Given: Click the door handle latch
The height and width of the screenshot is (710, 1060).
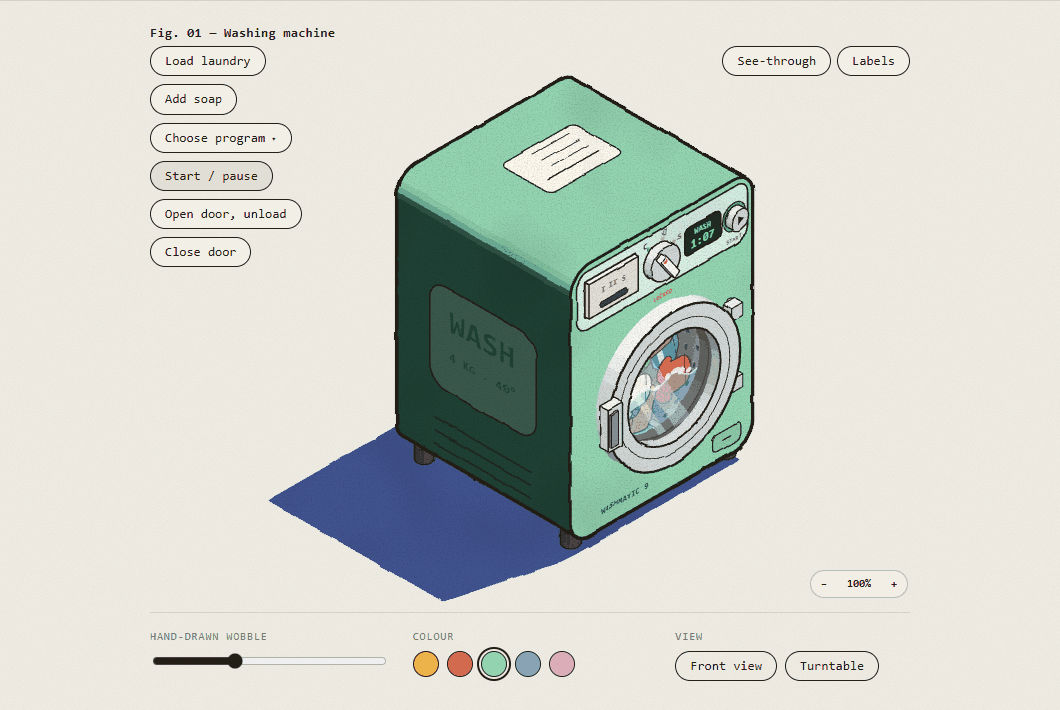Looking at the screenshot, I should pyautogui.click(x=610, y=425).
